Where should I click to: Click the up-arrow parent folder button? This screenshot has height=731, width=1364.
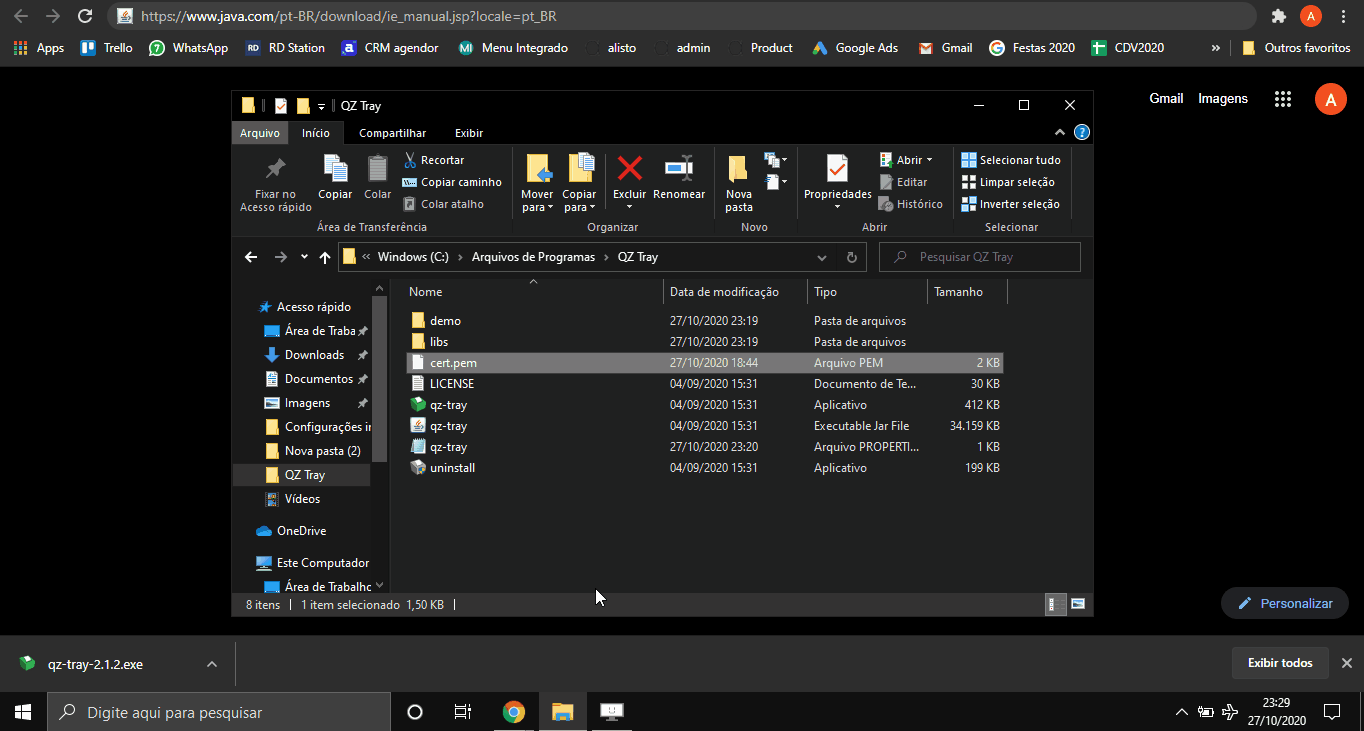click(x=325, y=257)
